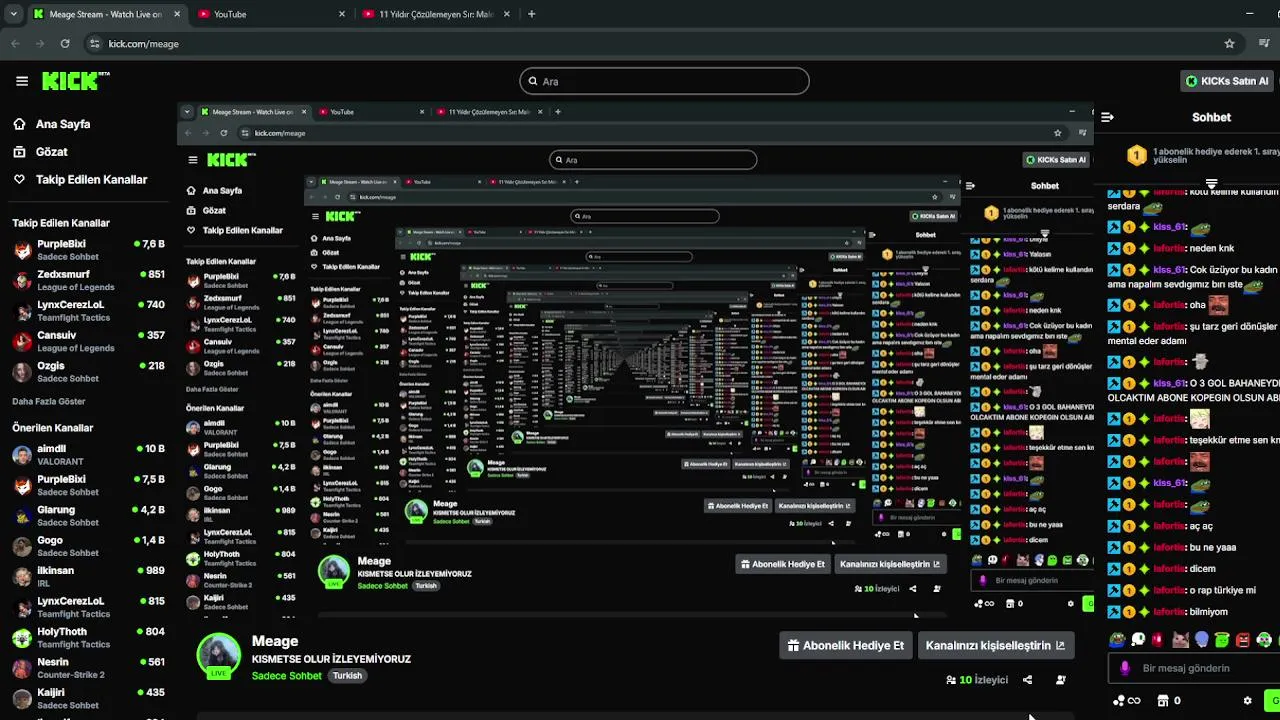Go forward with the browser forward arrow

[x=40, y=44]
